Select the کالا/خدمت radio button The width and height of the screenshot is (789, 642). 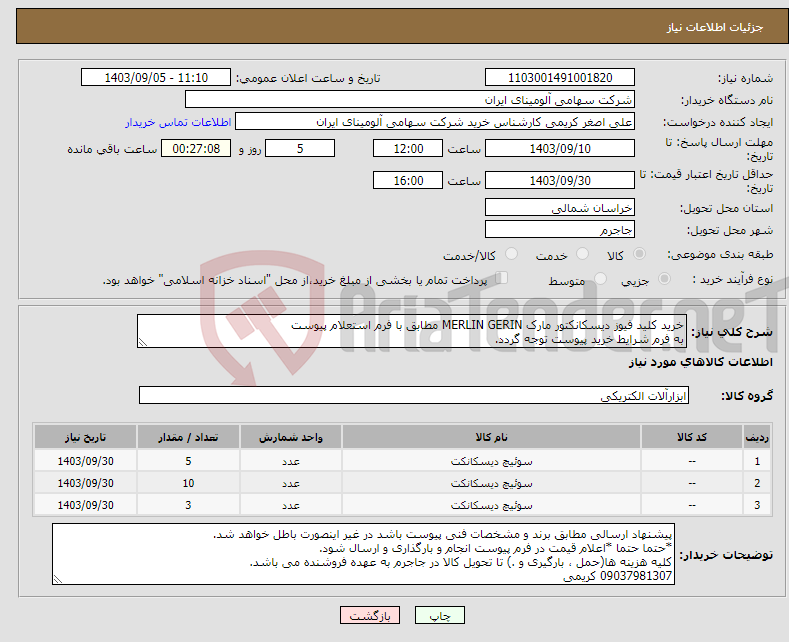(511, 254)
